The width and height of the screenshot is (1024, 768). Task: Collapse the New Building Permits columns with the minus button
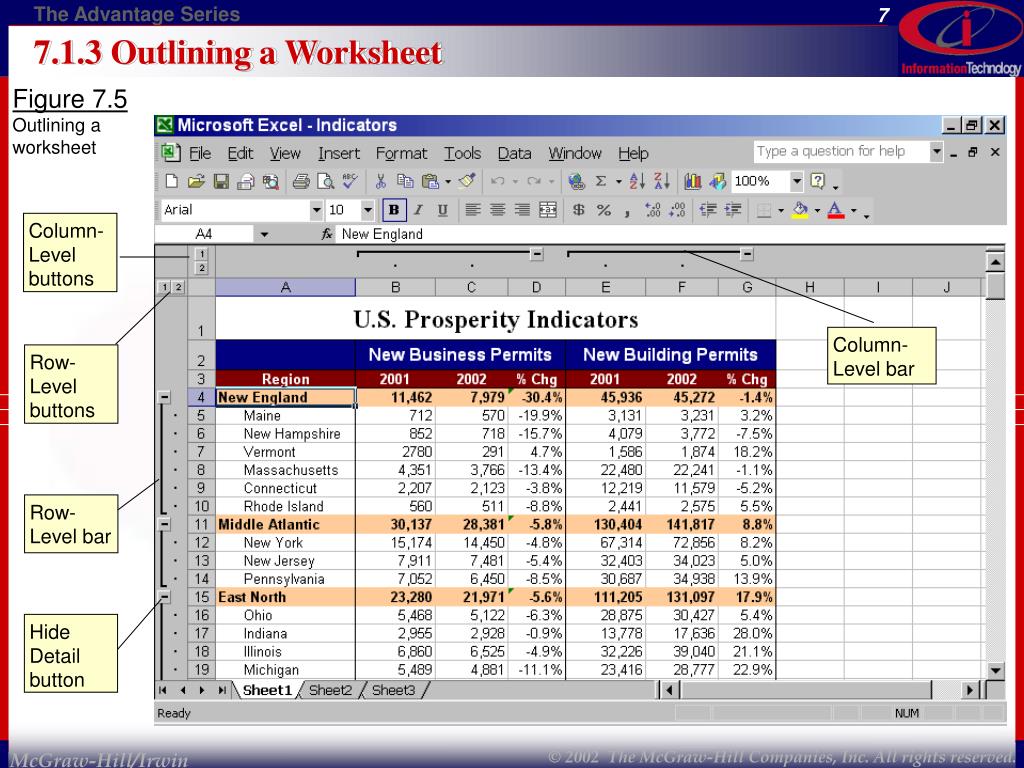(x=747, y=254)
